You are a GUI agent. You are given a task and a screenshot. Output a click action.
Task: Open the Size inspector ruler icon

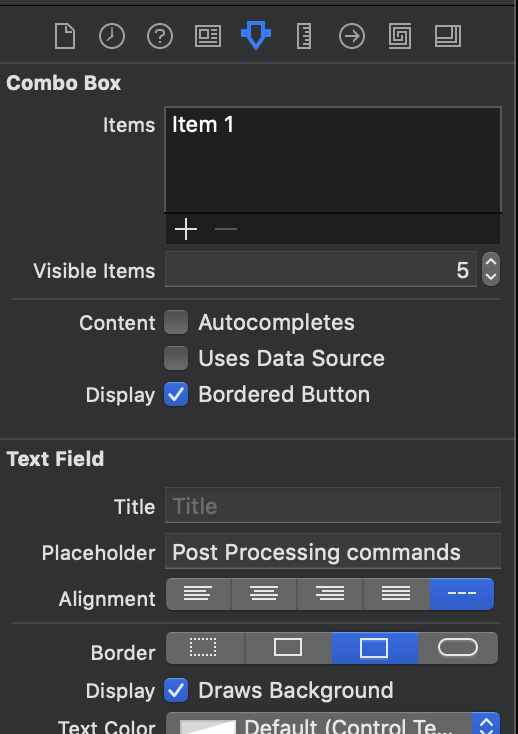pyautogui.click(x=304, y=36)
